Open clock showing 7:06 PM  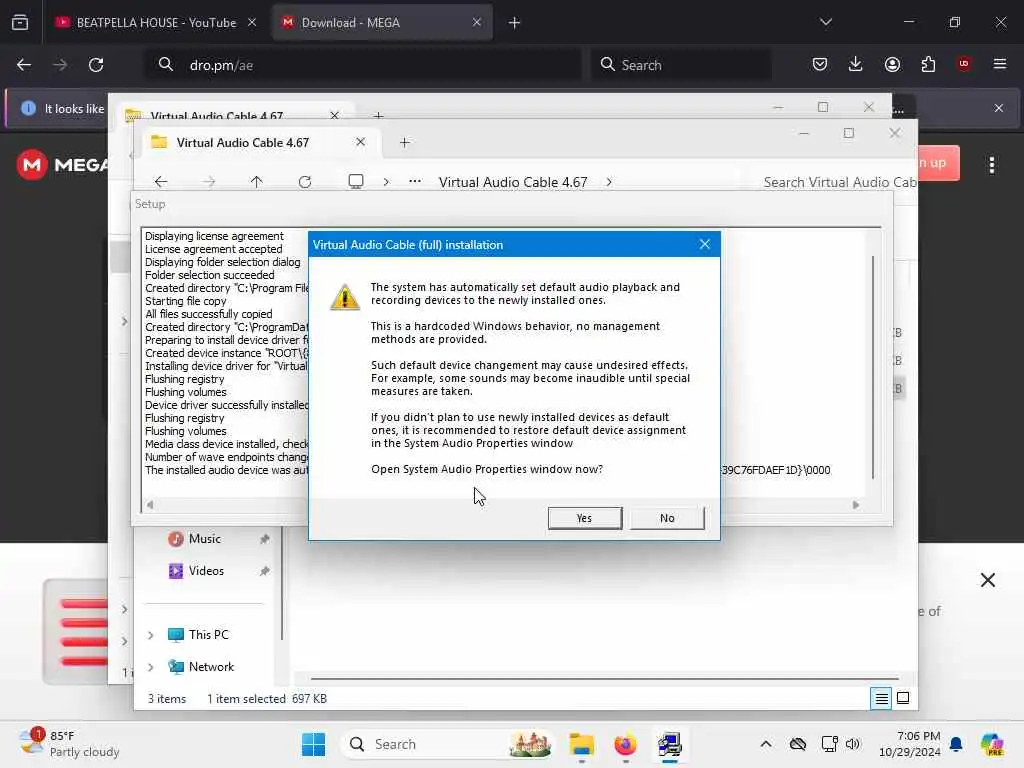pyautogui.click(x=910, y=744)
